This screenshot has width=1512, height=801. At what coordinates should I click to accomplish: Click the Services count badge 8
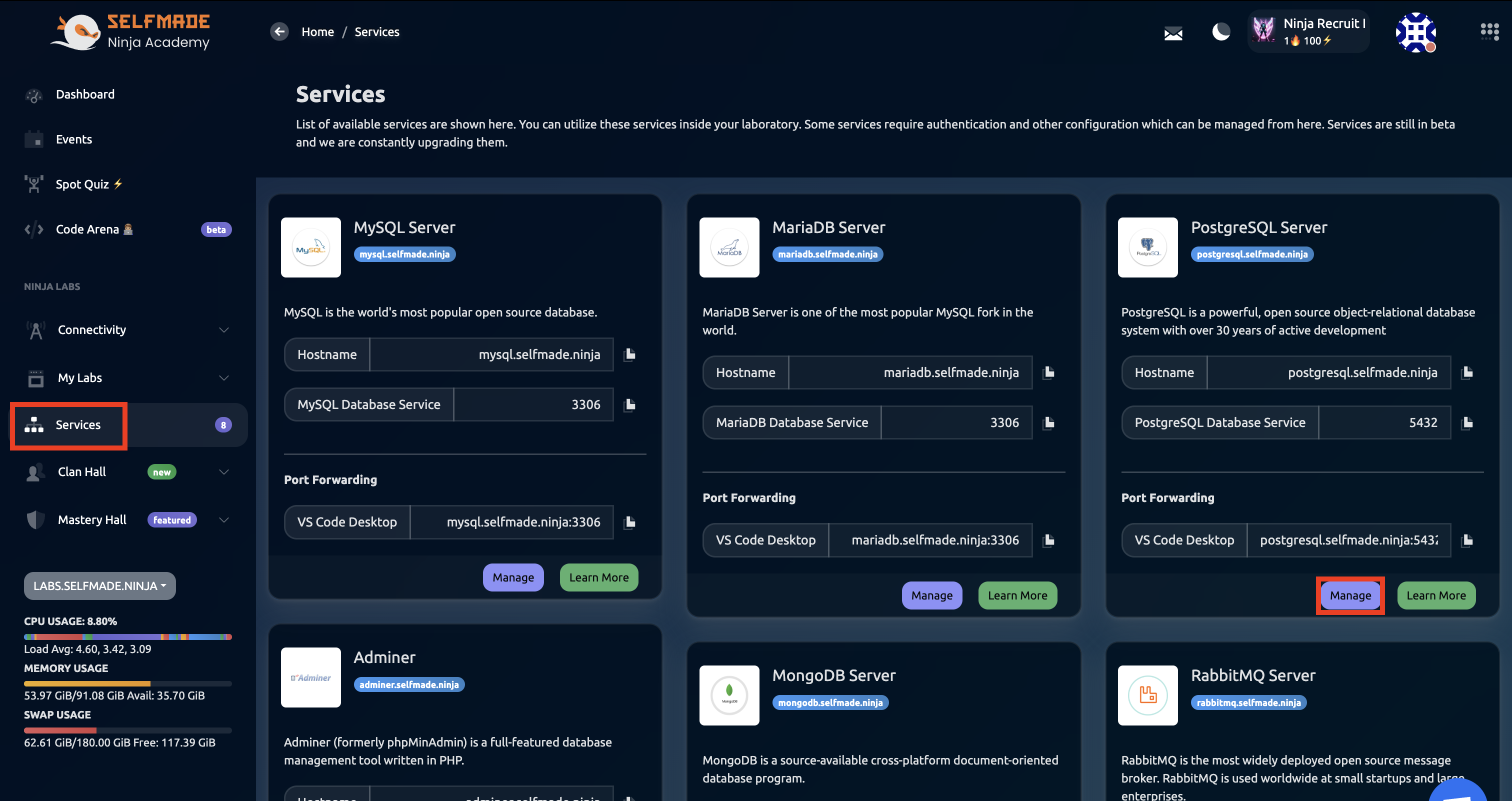223,425
